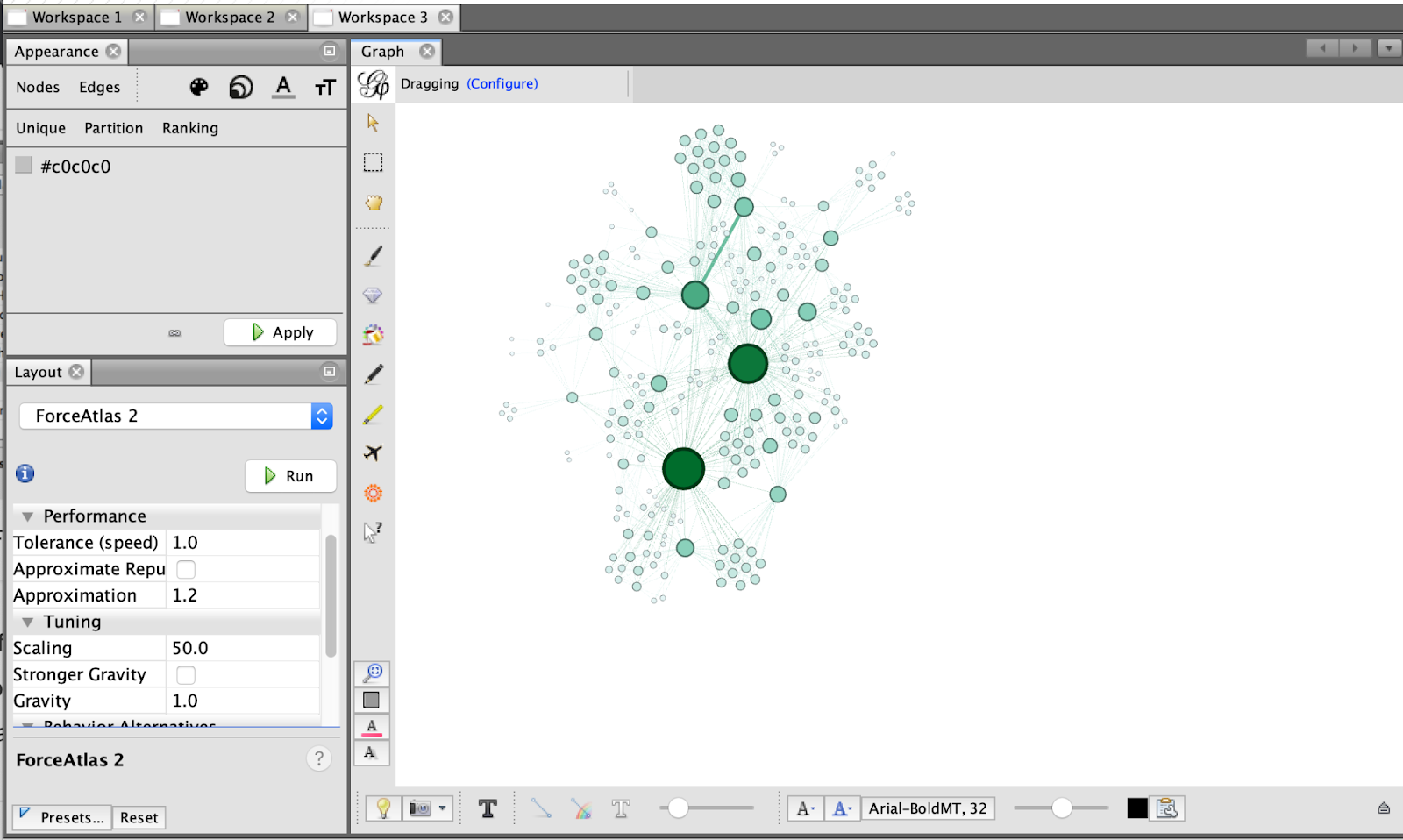
Task: Collapse the Tuning section
Action: (x=28, y=622)
